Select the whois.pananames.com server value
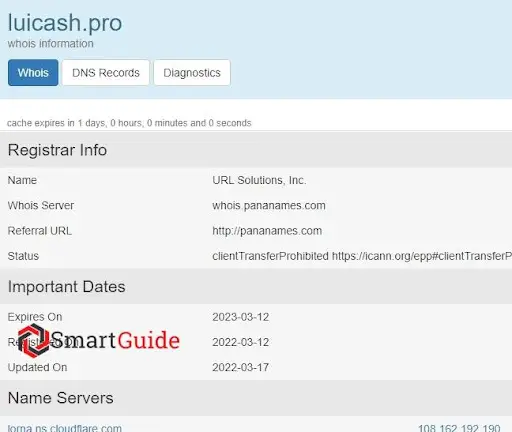512x432 pixels. (269, 205)
